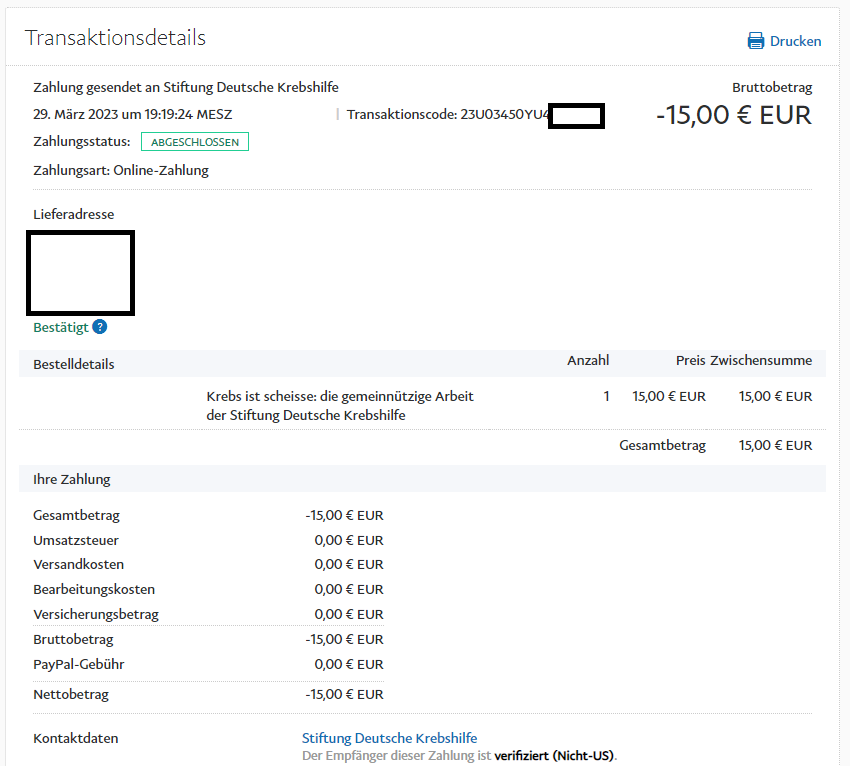Click the PayPal-Gebühr amount value

[348, 664]
